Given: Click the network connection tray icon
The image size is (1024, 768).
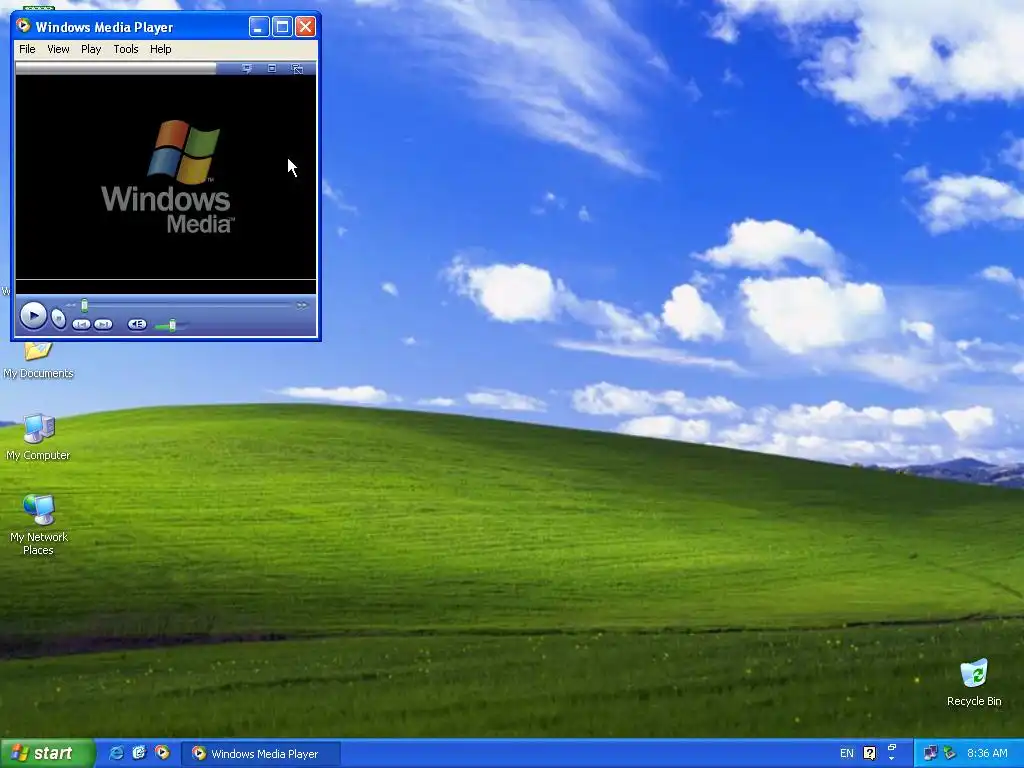Looking at the screenshot, I should coord(930,754).
